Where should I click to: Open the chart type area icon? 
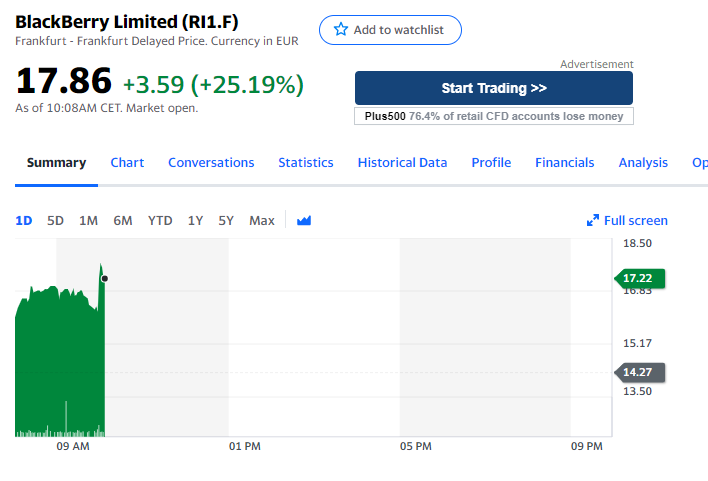pyautogui.click(x=304, y=220)
